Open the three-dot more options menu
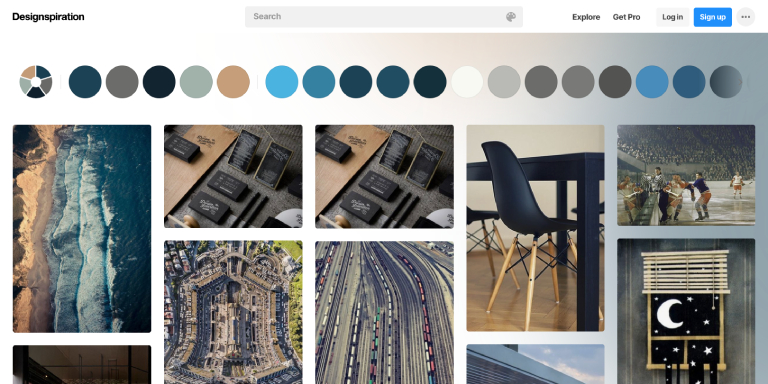The height and width of the screenshot is (384, 768). [745, 17]
